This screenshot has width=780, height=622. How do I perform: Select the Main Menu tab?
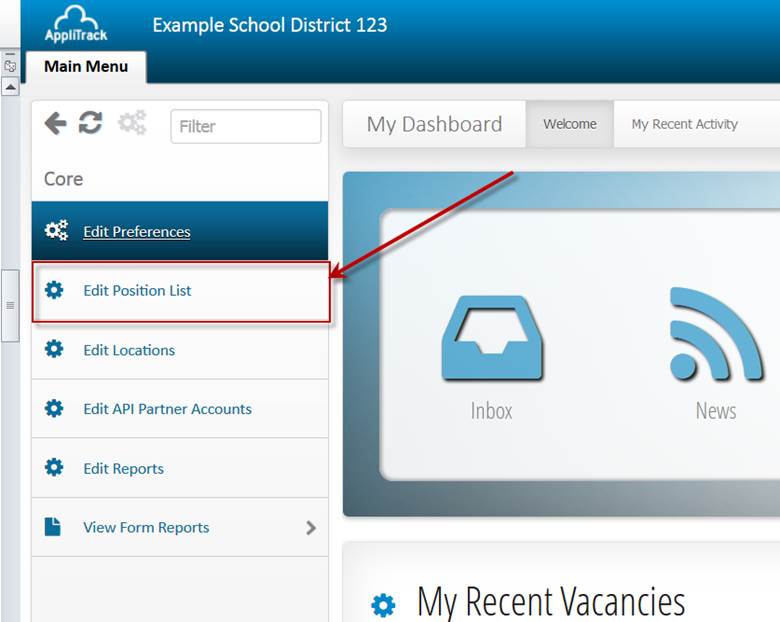[86, 67]
